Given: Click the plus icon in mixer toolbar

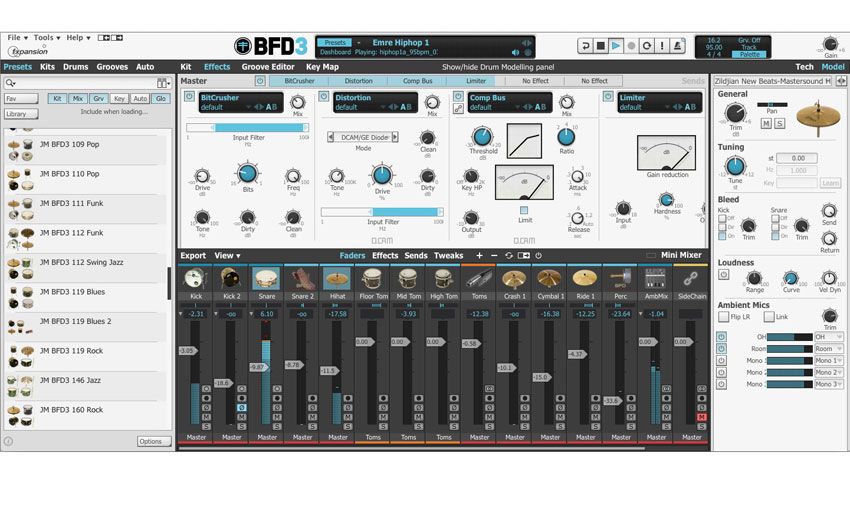Looking at the screenshot, I should click(479, 255).
